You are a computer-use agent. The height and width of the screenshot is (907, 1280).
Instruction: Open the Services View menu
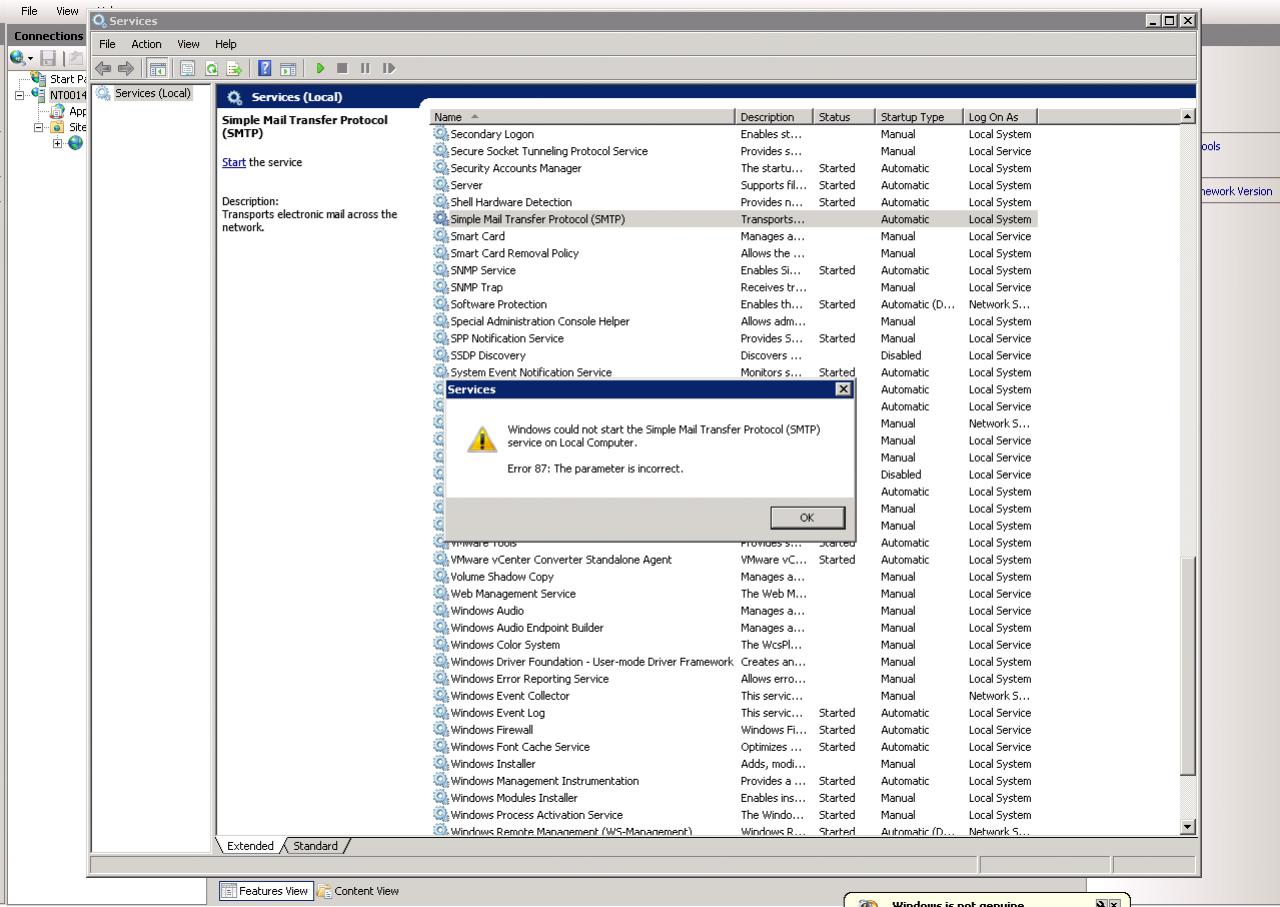coord(189,44)
